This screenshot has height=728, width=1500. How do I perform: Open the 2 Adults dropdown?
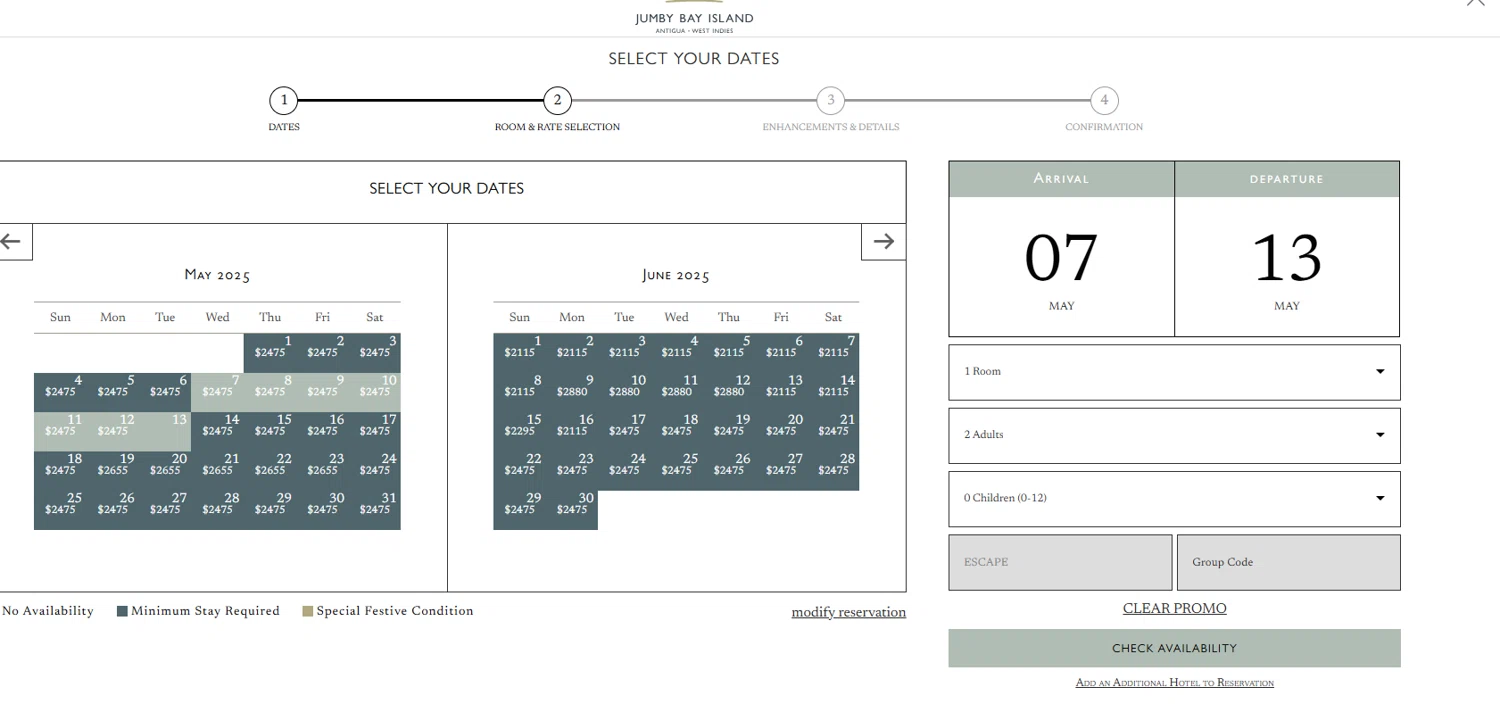(x=1174, y=435)
